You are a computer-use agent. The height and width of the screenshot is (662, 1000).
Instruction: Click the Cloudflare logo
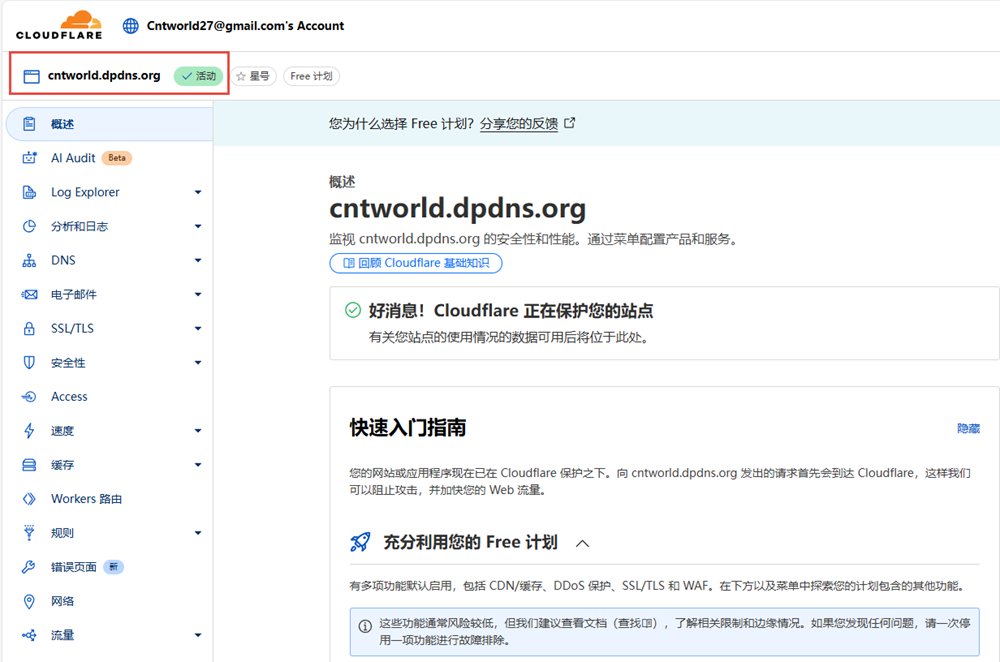click(59, 25)
